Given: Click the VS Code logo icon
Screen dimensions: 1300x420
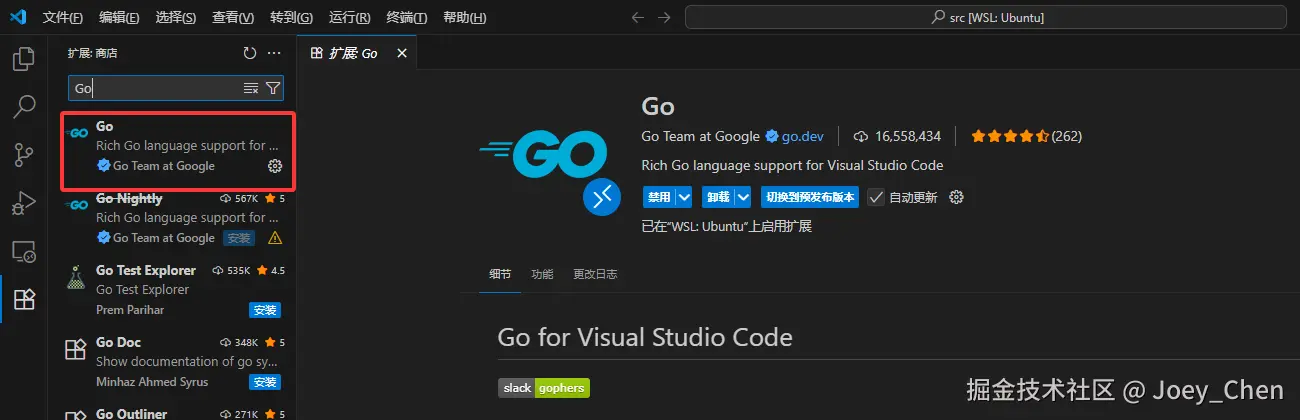Looking at the screenshot, I should (x=18, y=17).
